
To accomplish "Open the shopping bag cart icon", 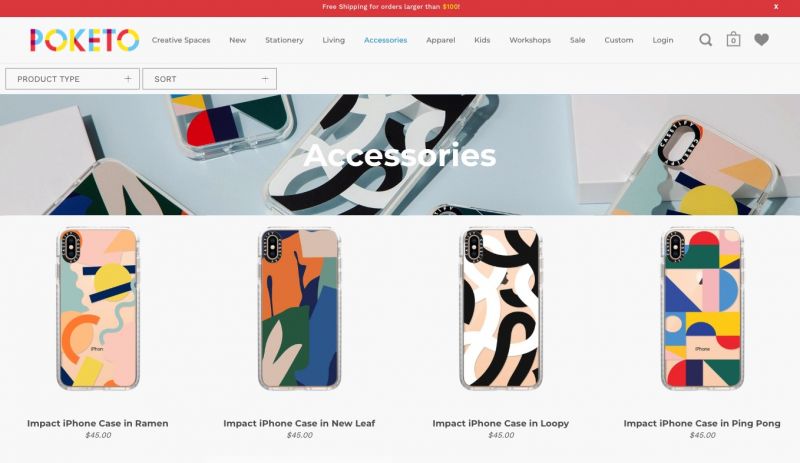I will click(x=733, y=39).
